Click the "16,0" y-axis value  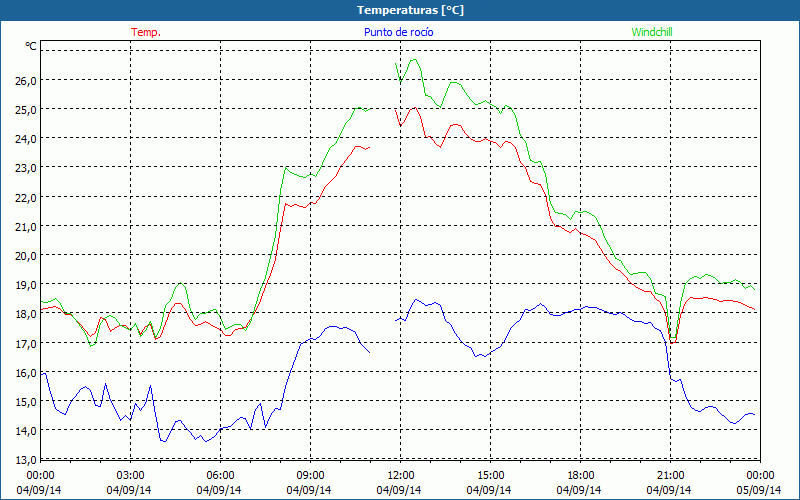25,372
